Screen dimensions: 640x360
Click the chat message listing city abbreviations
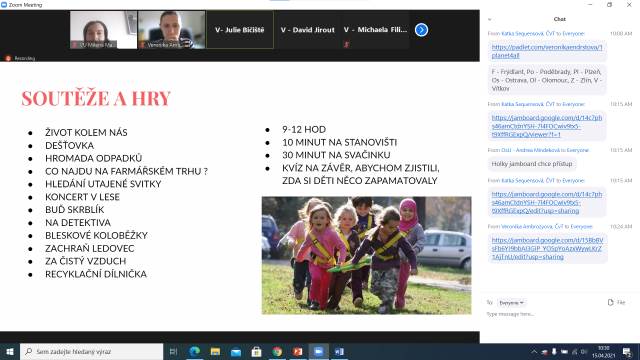point(547,80)
